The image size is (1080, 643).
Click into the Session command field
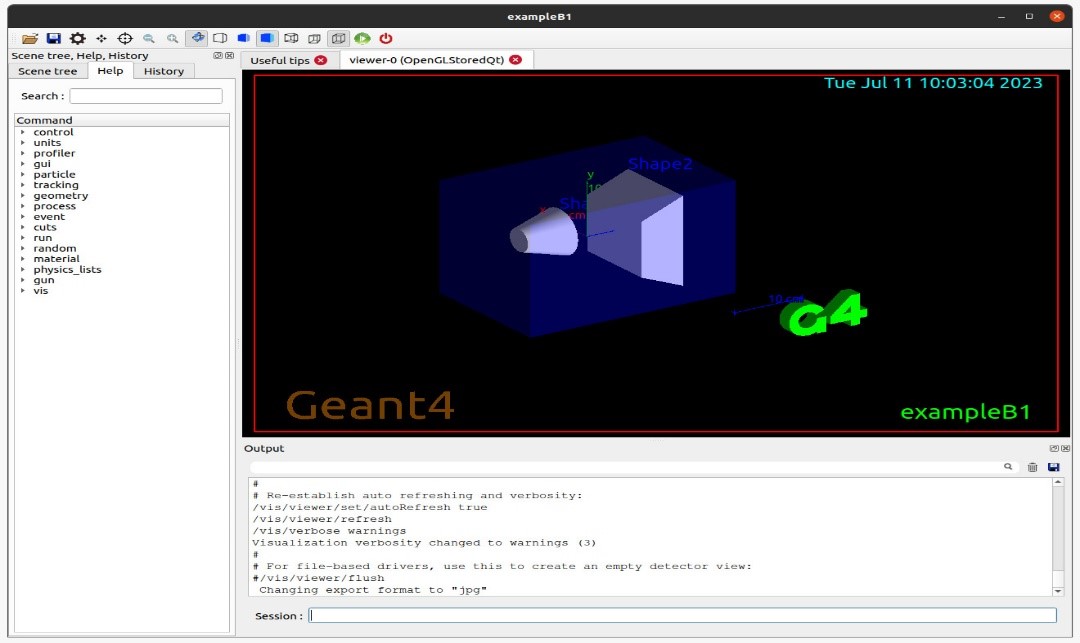coord(683,615)
